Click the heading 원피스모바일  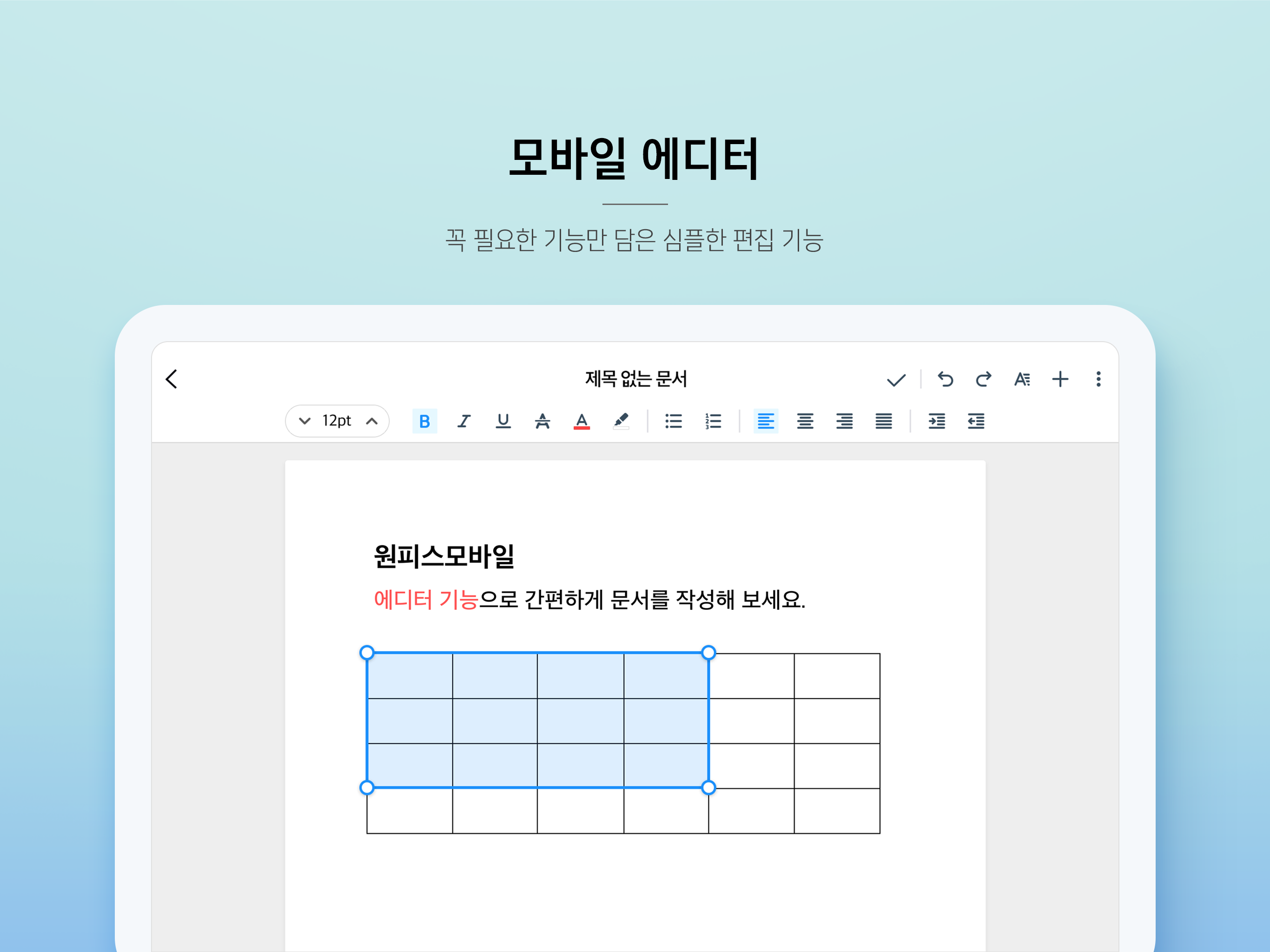pos(444,556)
